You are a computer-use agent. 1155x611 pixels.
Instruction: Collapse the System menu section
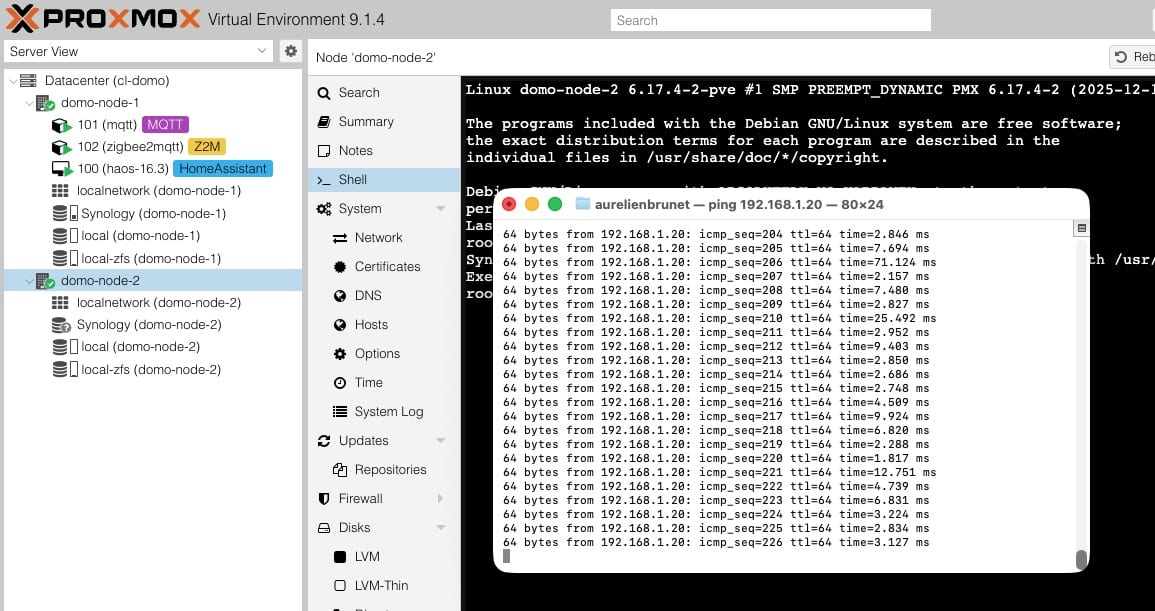(441, 209)
